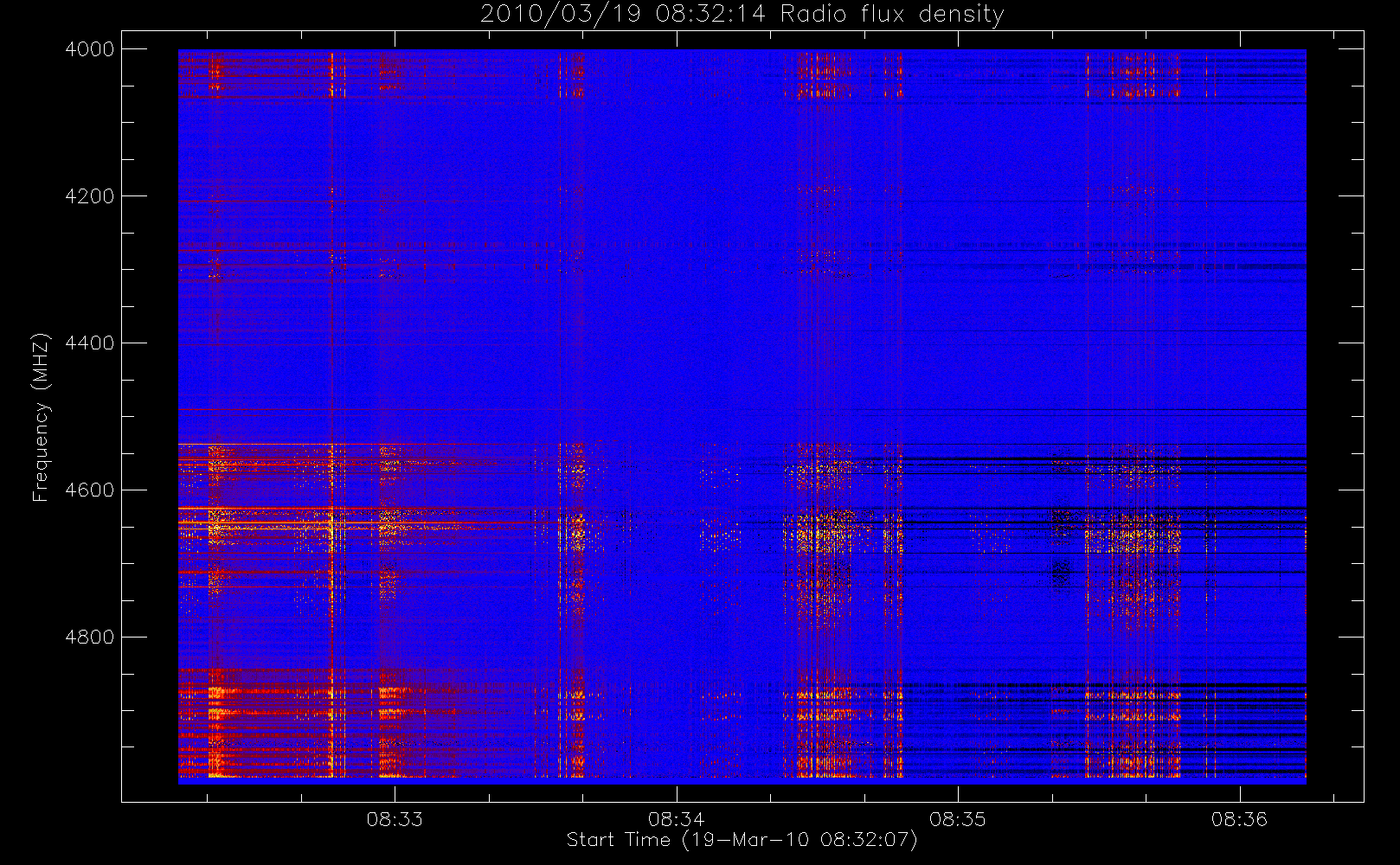The image size is (1400, 865).
Task: Click the 08:35 time tick label
Action: [x=958, y=819]
